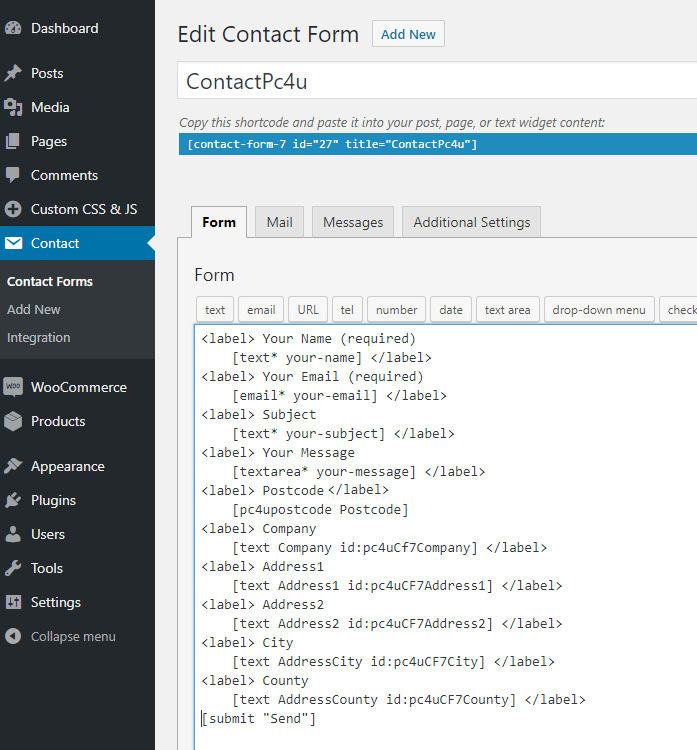
Task: Insert an email tag
Action: [261, 310]
